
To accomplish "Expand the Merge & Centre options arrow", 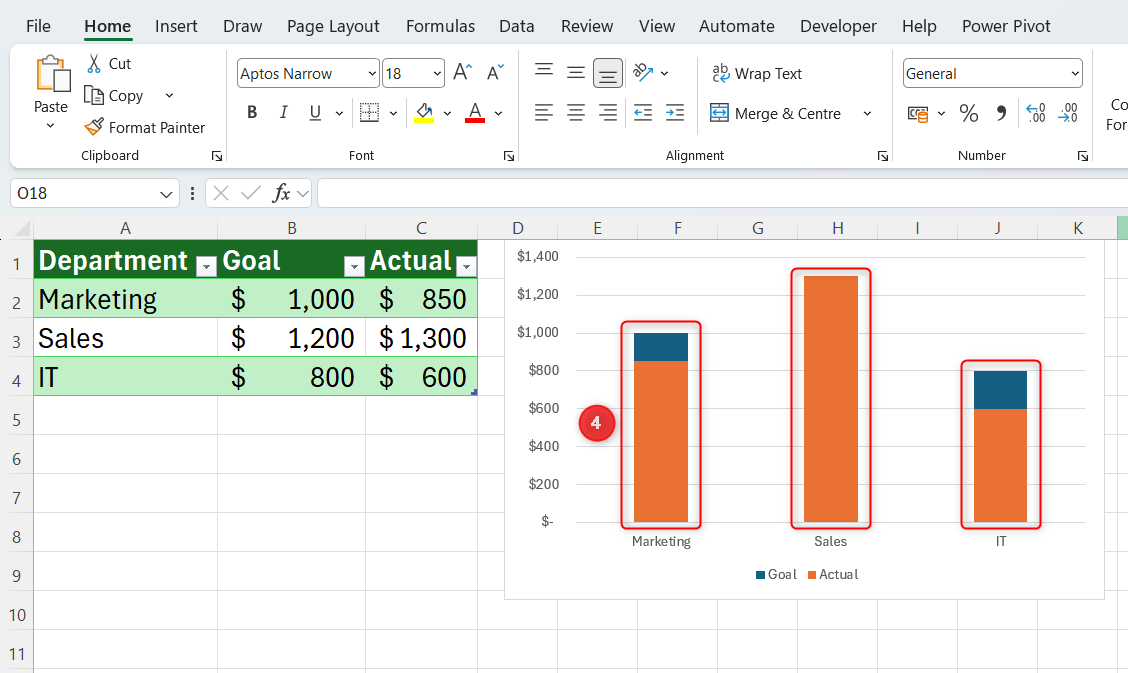I will [x=868, y=114].
